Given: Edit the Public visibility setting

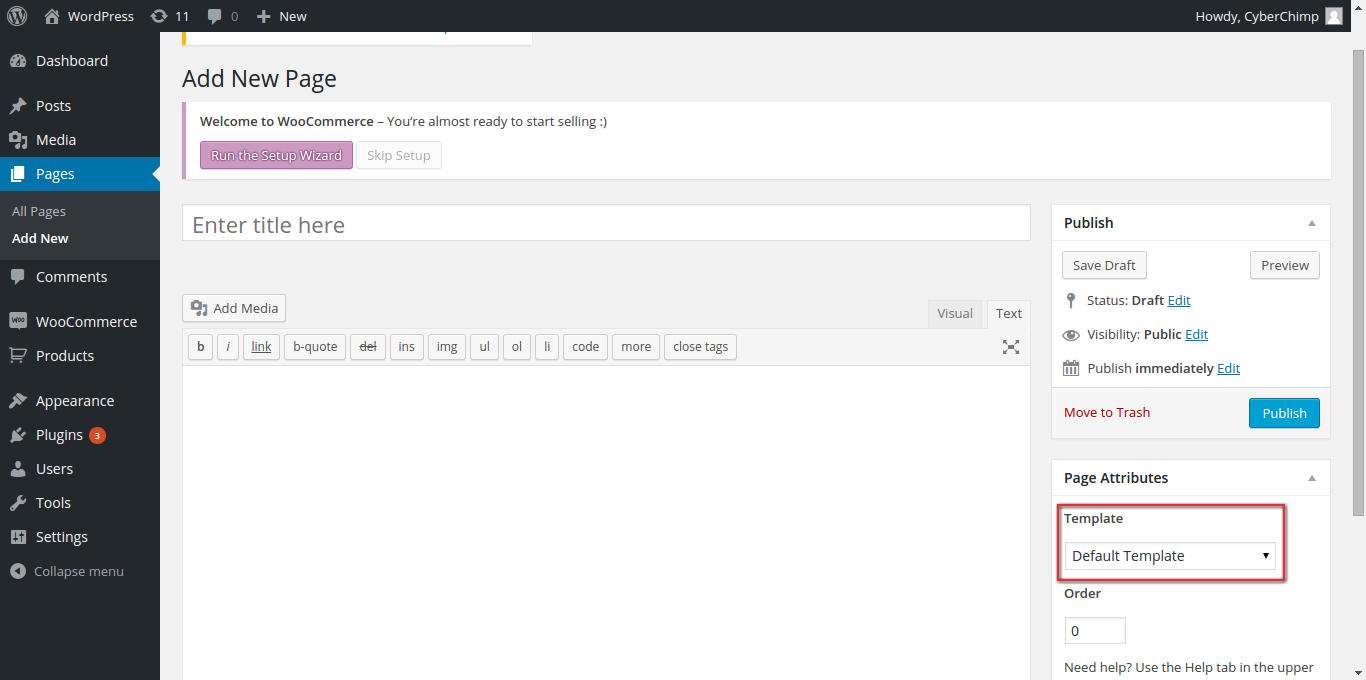Looking at the screenshot, I should [1197, 334].
